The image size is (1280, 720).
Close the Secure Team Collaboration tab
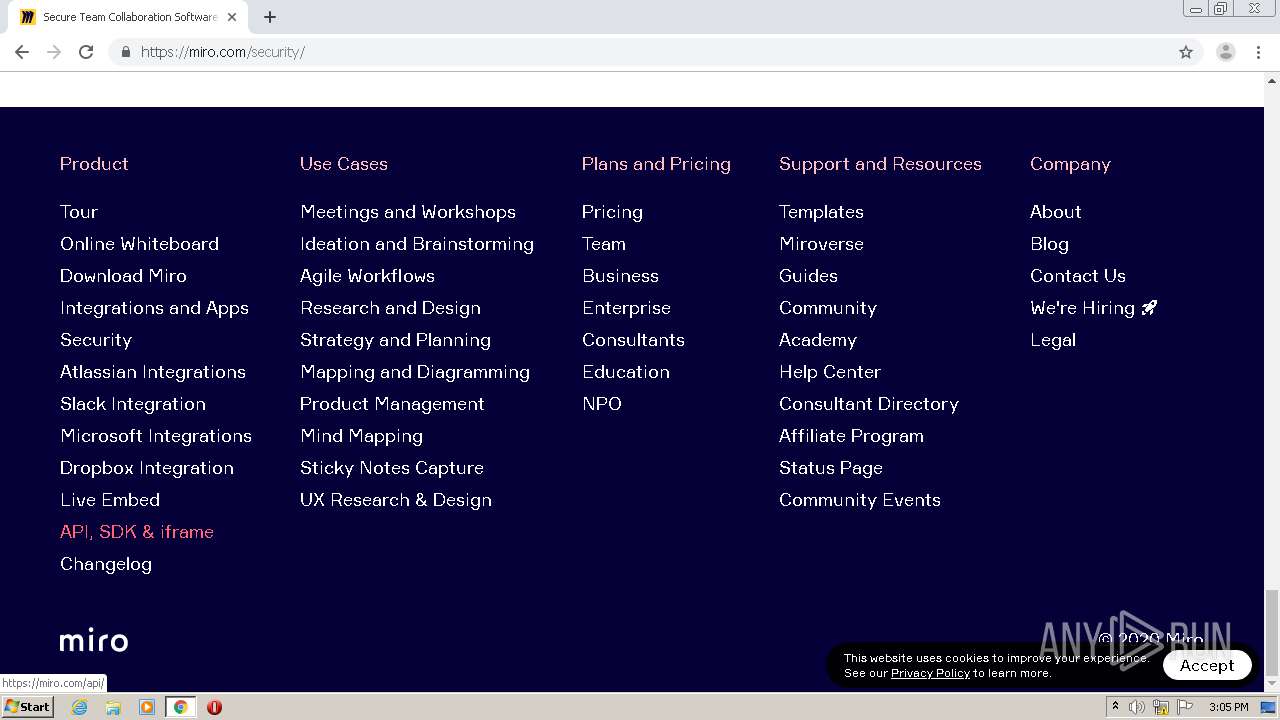[232, 17]
